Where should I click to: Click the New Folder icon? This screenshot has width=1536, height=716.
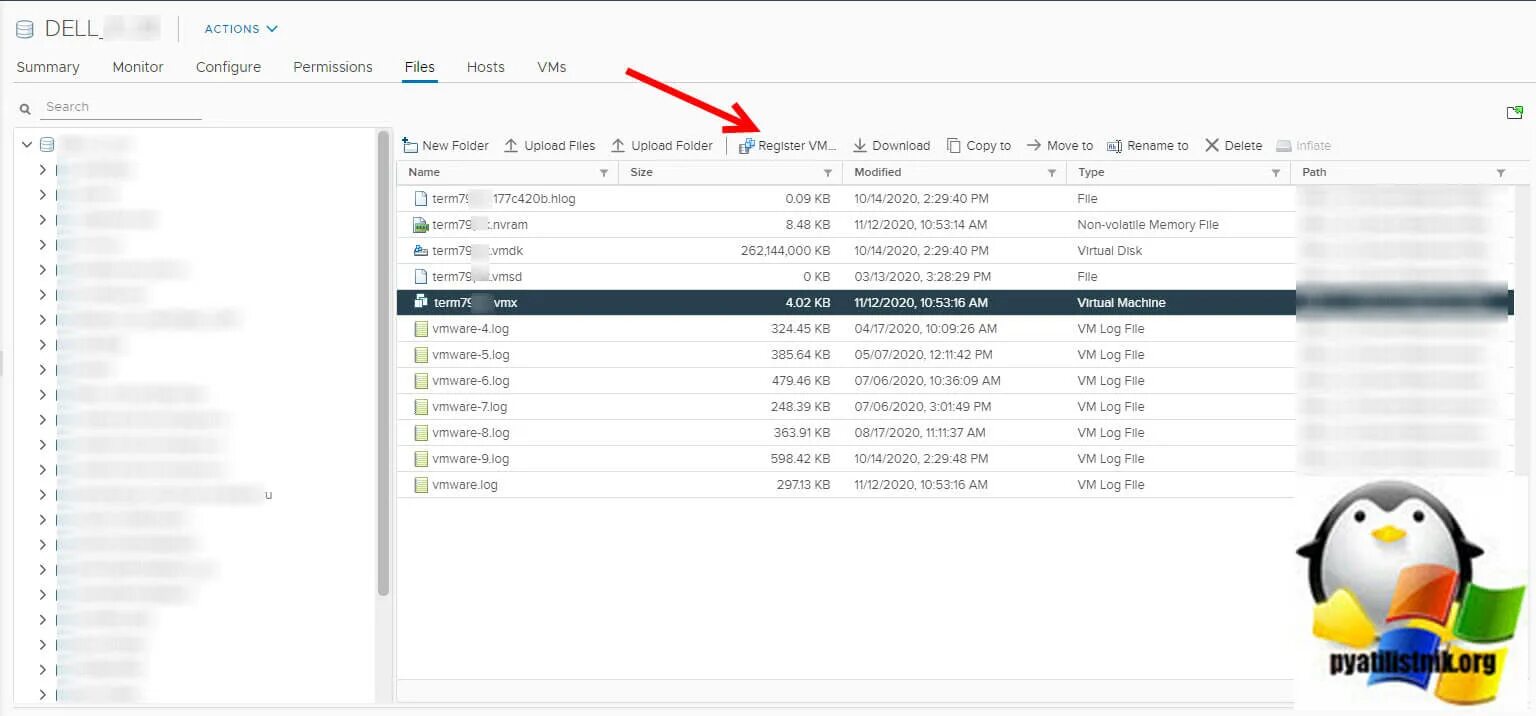[x=409, y=145]
